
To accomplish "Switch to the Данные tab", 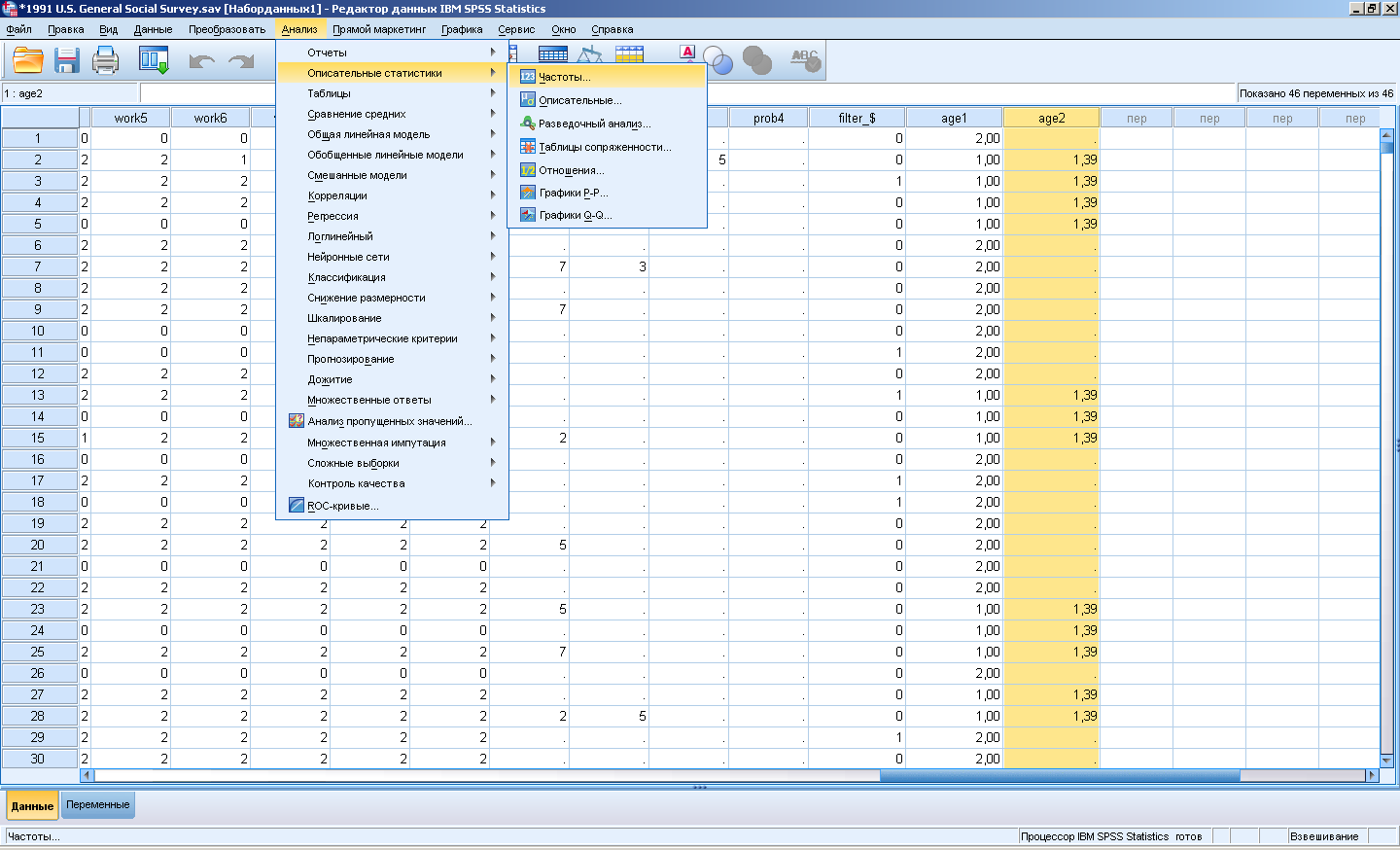I will [32, 806].
